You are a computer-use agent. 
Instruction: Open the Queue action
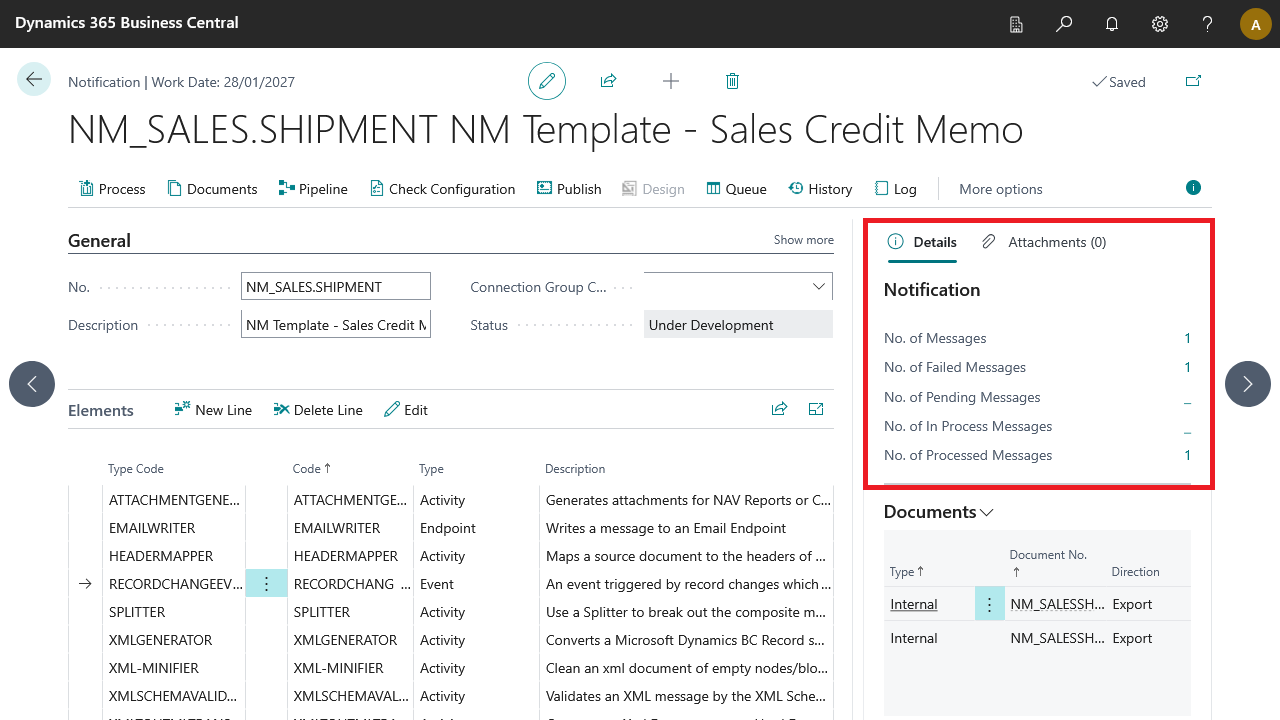pos(736,189)
